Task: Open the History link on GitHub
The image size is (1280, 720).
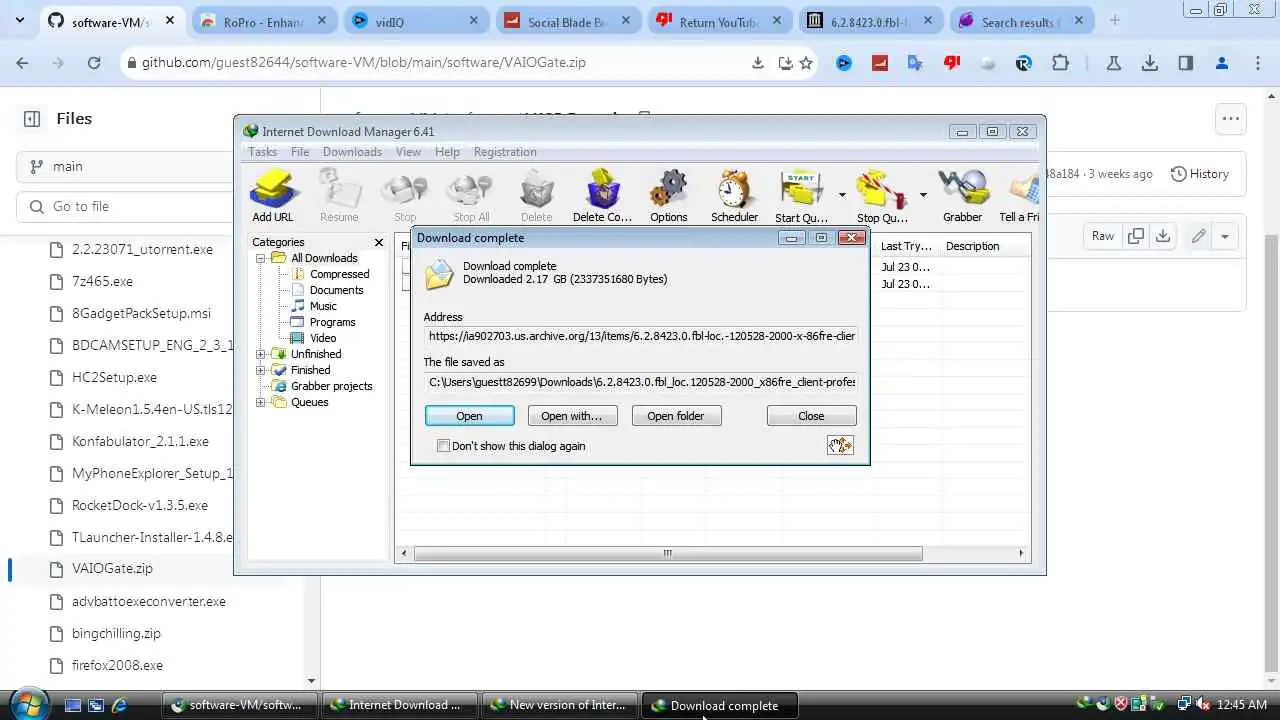Action: click(x=1199, y=174)
